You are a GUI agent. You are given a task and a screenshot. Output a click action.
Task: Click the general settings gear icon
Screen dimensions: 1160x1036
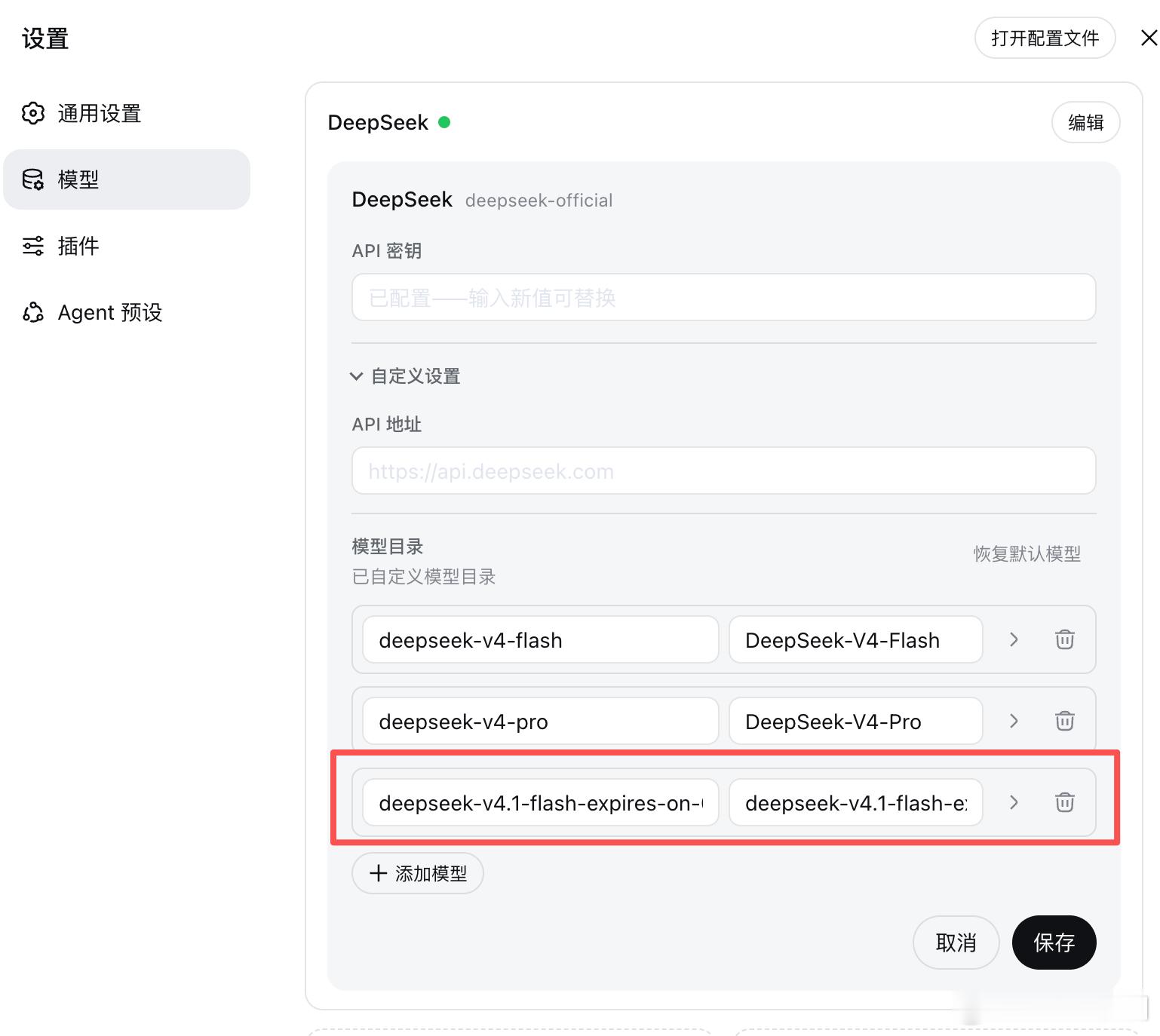click(33, 113)
